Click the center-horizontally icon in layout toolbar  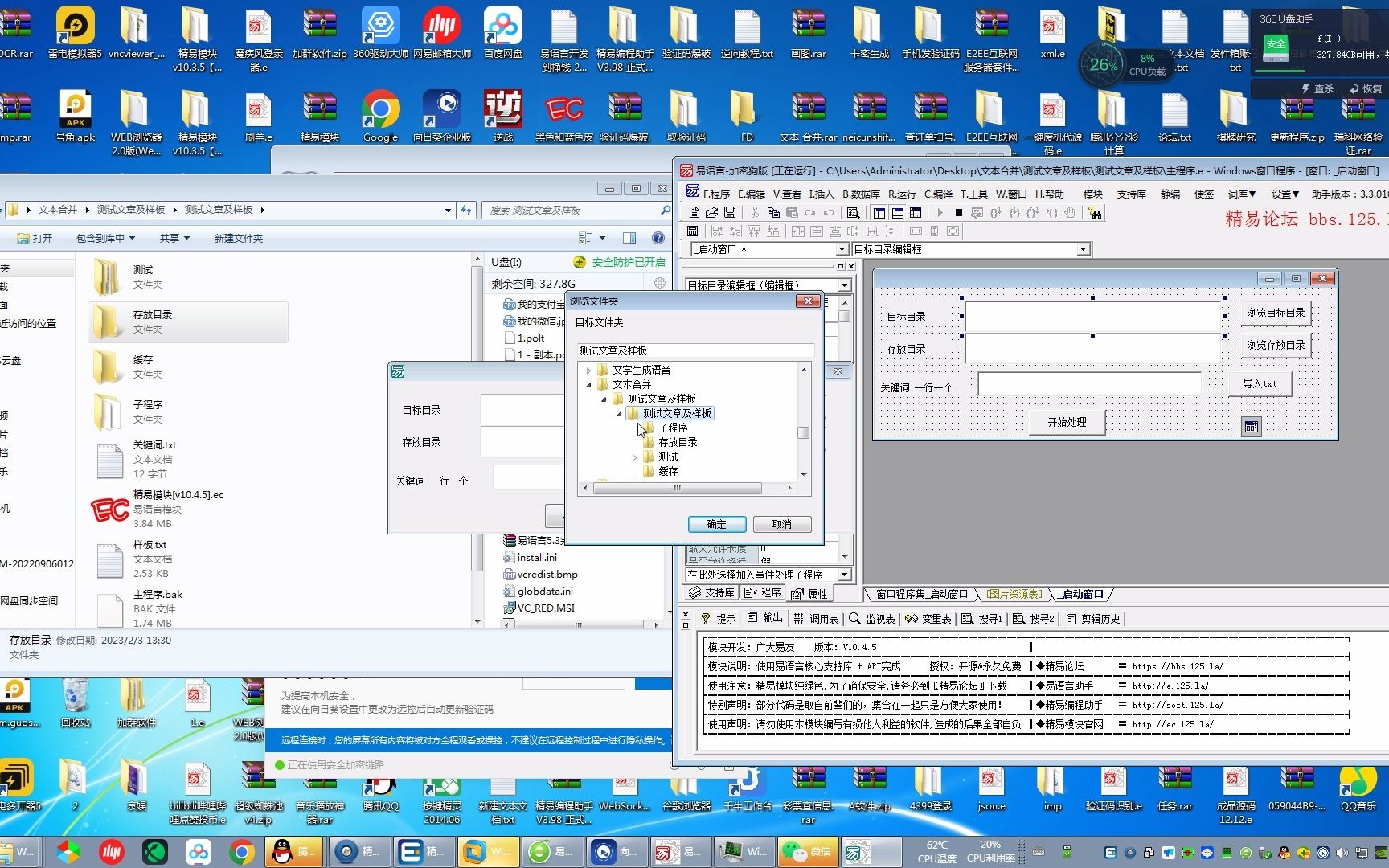click(x=797, y=231)
